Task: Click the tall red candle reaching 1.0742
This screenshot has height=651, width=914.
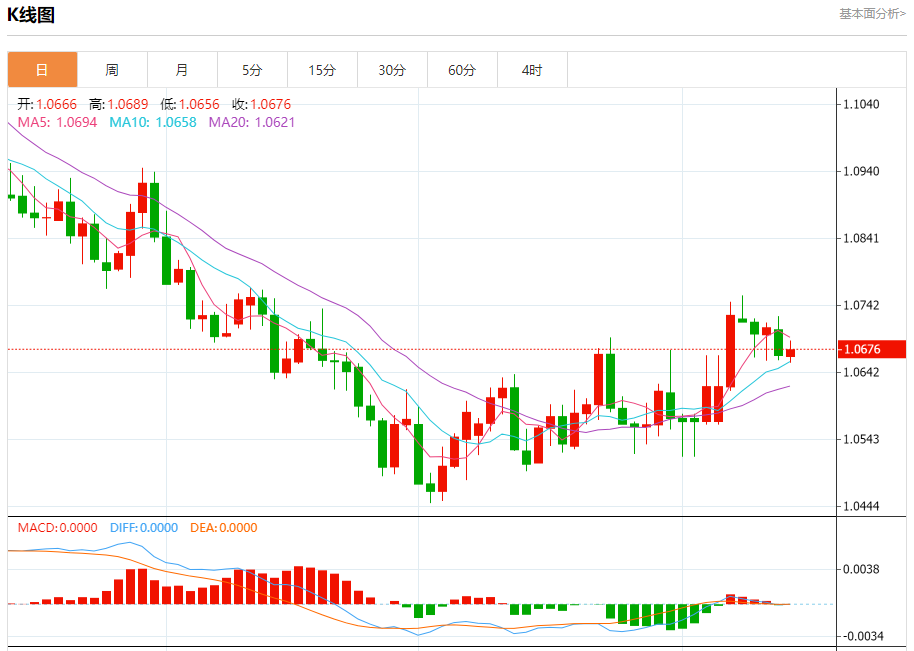Action: coord(730,351)
